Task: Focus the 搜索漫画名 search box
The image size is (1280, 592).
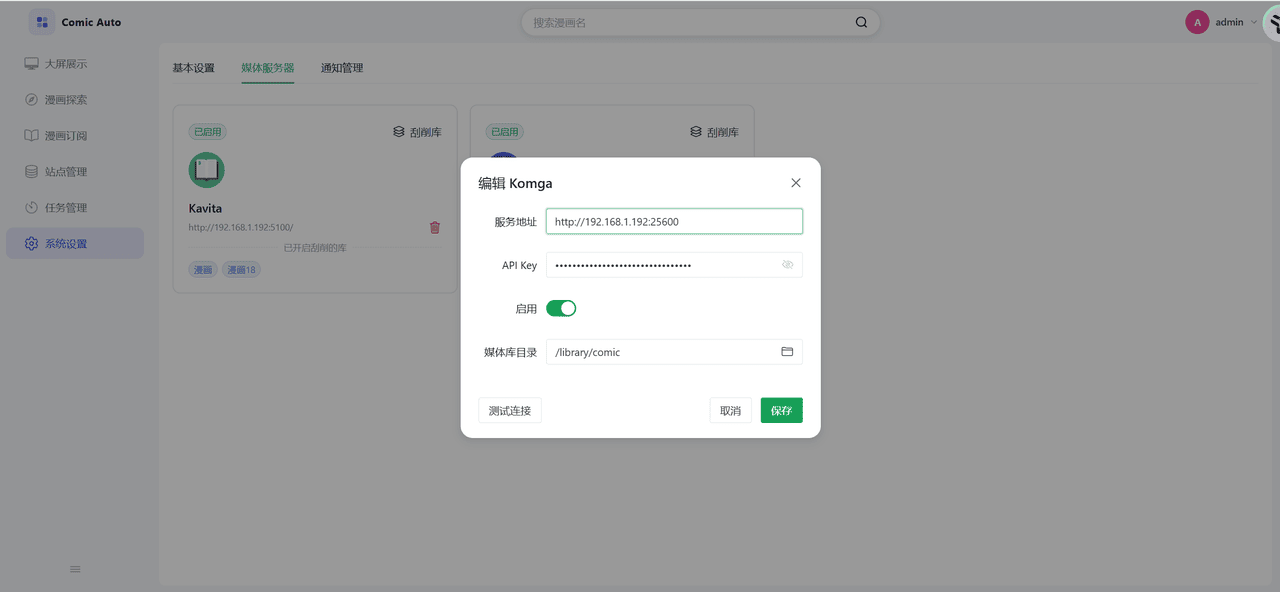Action: pos(700,22)
